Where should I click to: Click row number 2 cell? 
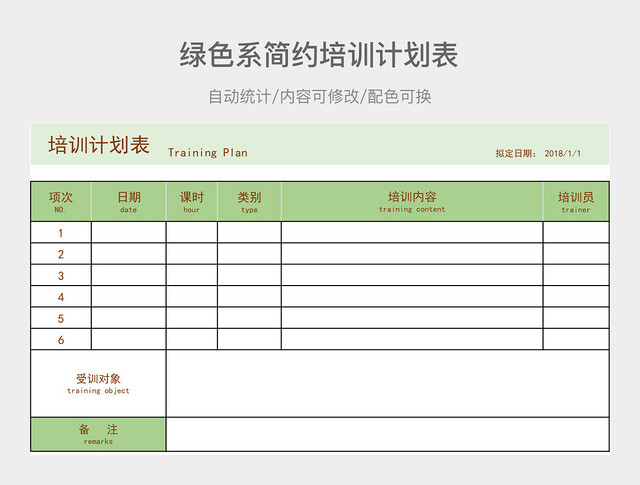point(61,254)
